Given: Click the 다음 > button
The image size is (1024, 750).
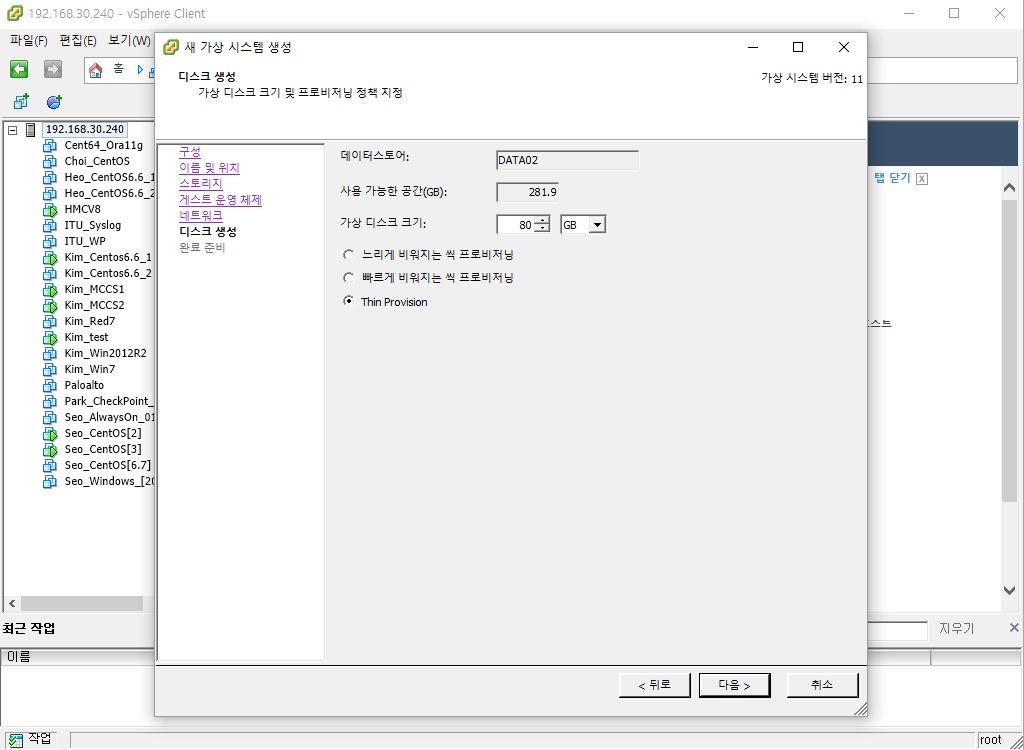Looking at the screenshot, I should (734, 685).
